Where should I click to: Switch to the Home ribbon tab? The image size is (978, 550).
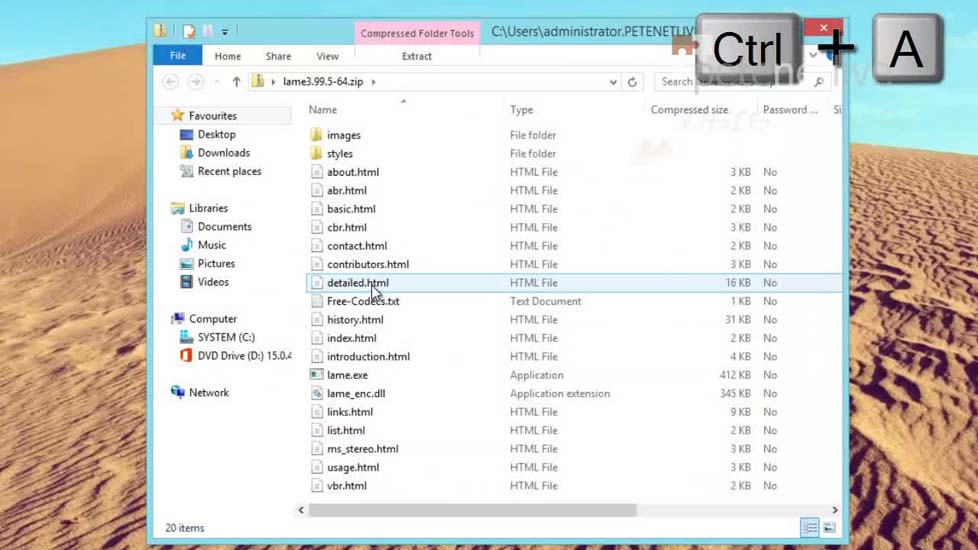click(x=228, y=56)
